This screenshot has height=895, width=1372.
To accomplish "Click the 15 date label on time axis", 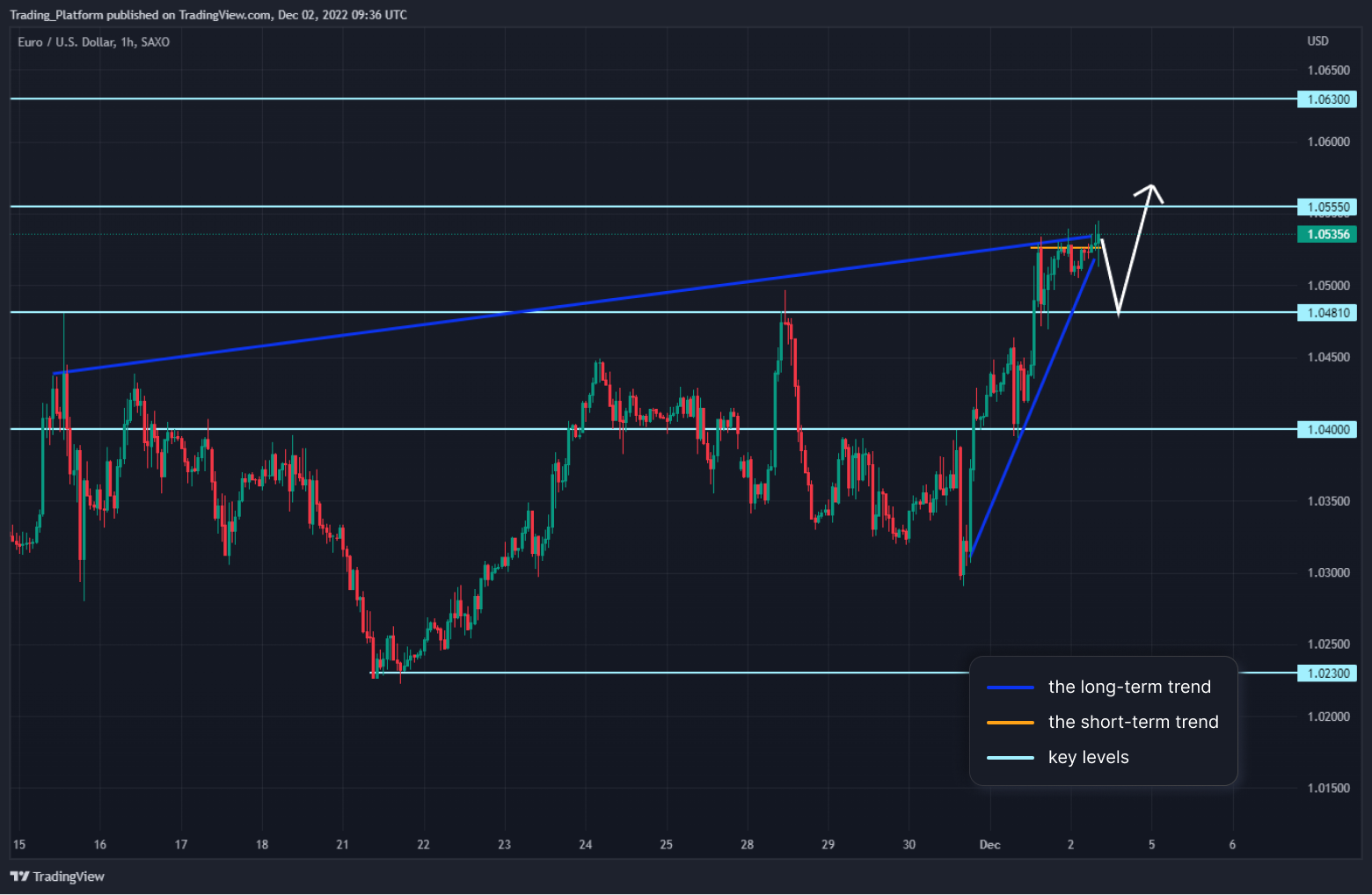I will (19, 845).
